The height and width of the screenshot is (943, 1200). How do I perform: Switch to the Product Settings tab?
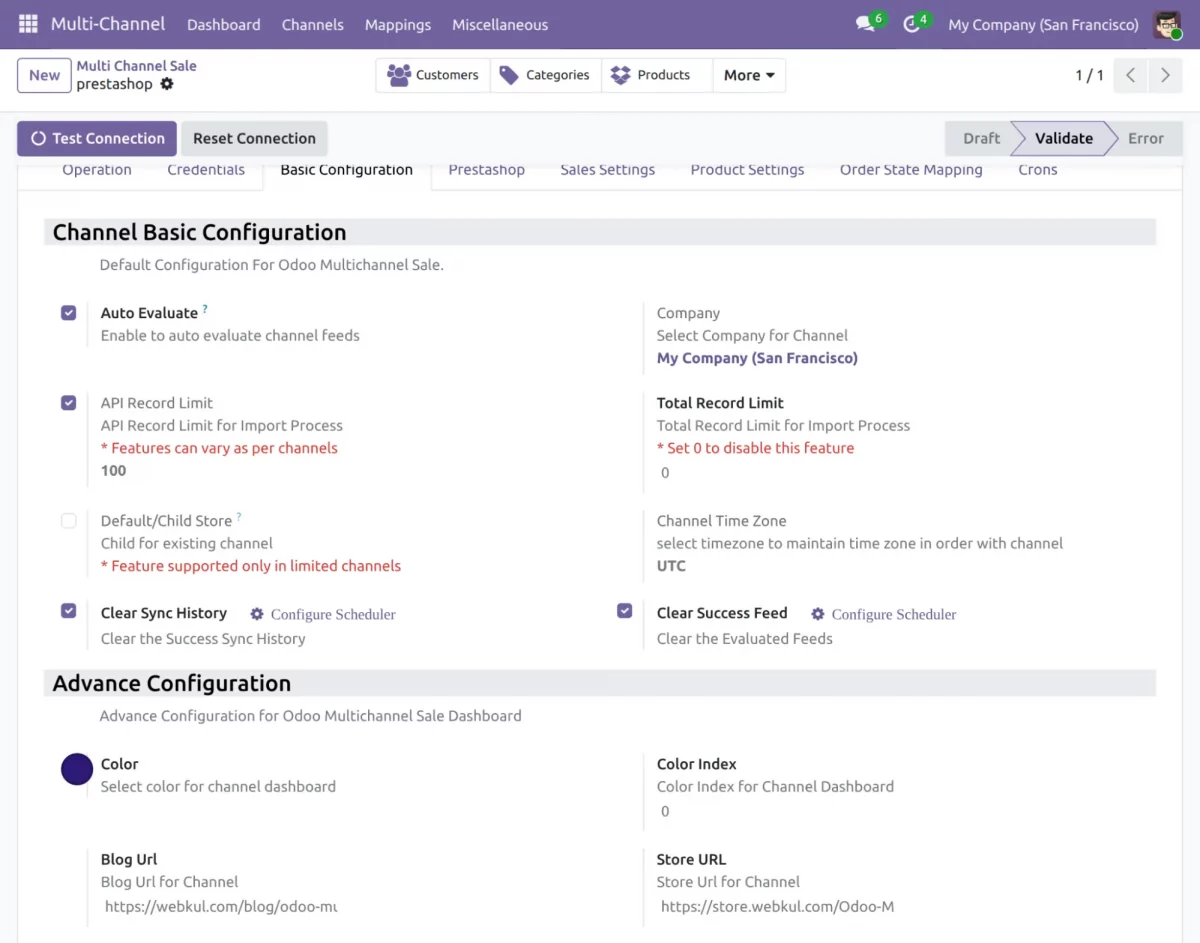tap(747, 170)
